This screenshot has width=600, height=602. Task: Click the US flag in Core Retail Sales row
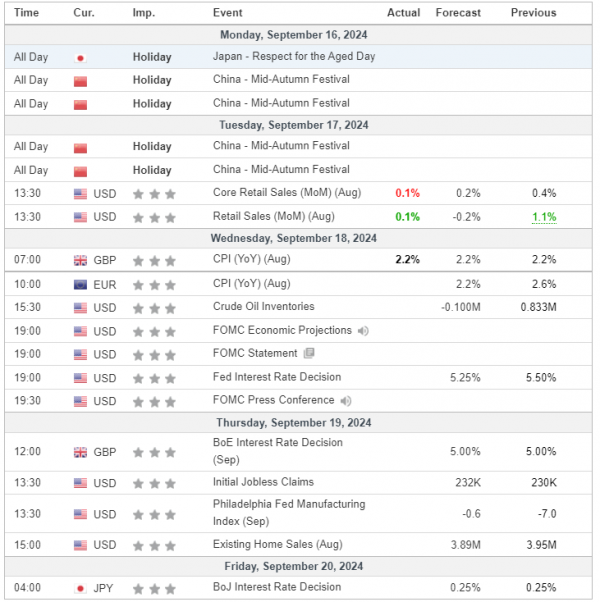pos(80,194)
